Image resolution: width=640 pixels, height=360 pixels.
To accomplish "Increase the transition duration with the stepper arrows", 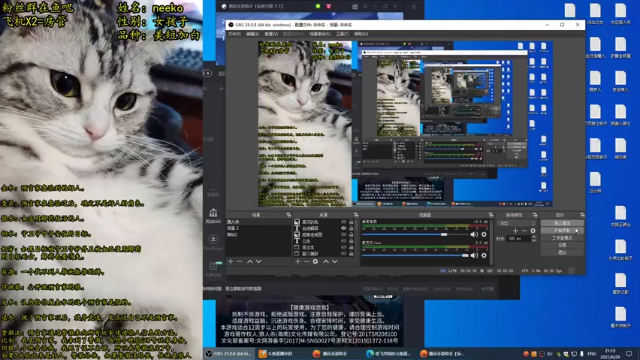I will 534,238.
